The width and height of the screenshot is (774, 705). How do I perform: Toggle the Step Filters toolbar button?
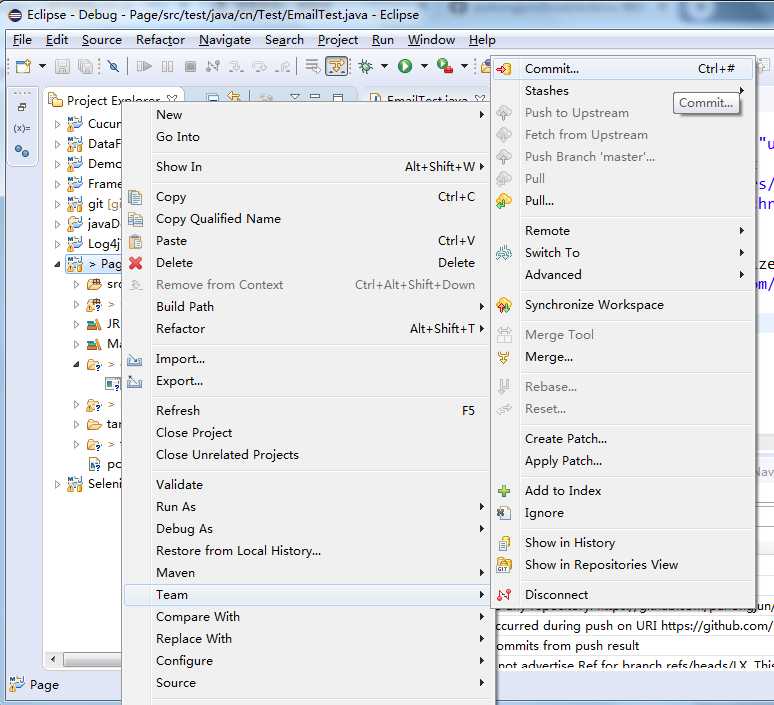point(337,66)
